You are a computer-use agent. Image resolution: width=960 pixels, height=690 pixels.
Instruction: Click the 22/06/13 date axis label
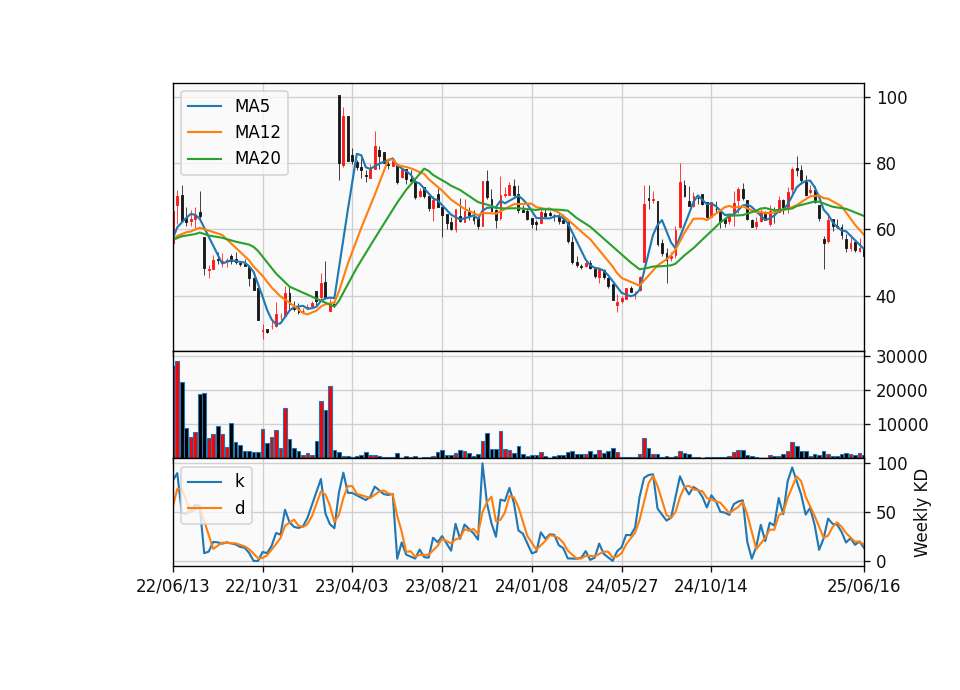173,586
